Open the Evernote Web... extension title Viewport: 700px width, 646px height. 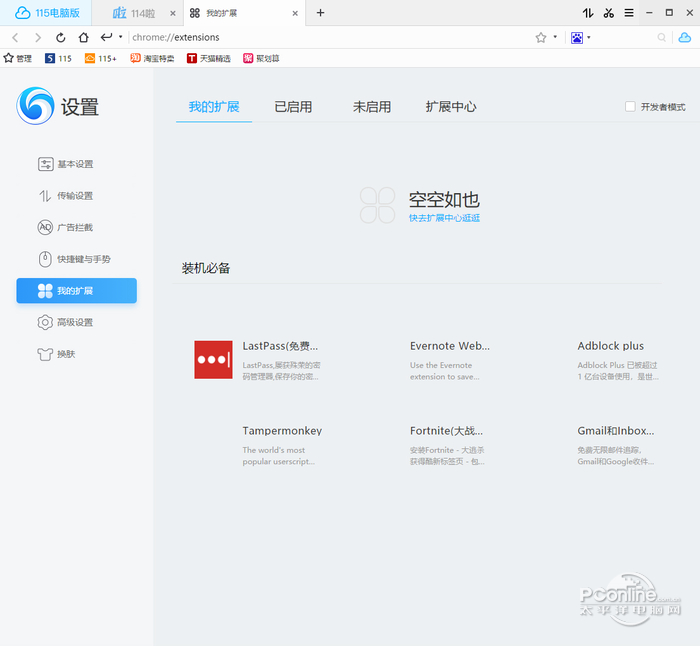pyautogui.click(x=450, y=346)
